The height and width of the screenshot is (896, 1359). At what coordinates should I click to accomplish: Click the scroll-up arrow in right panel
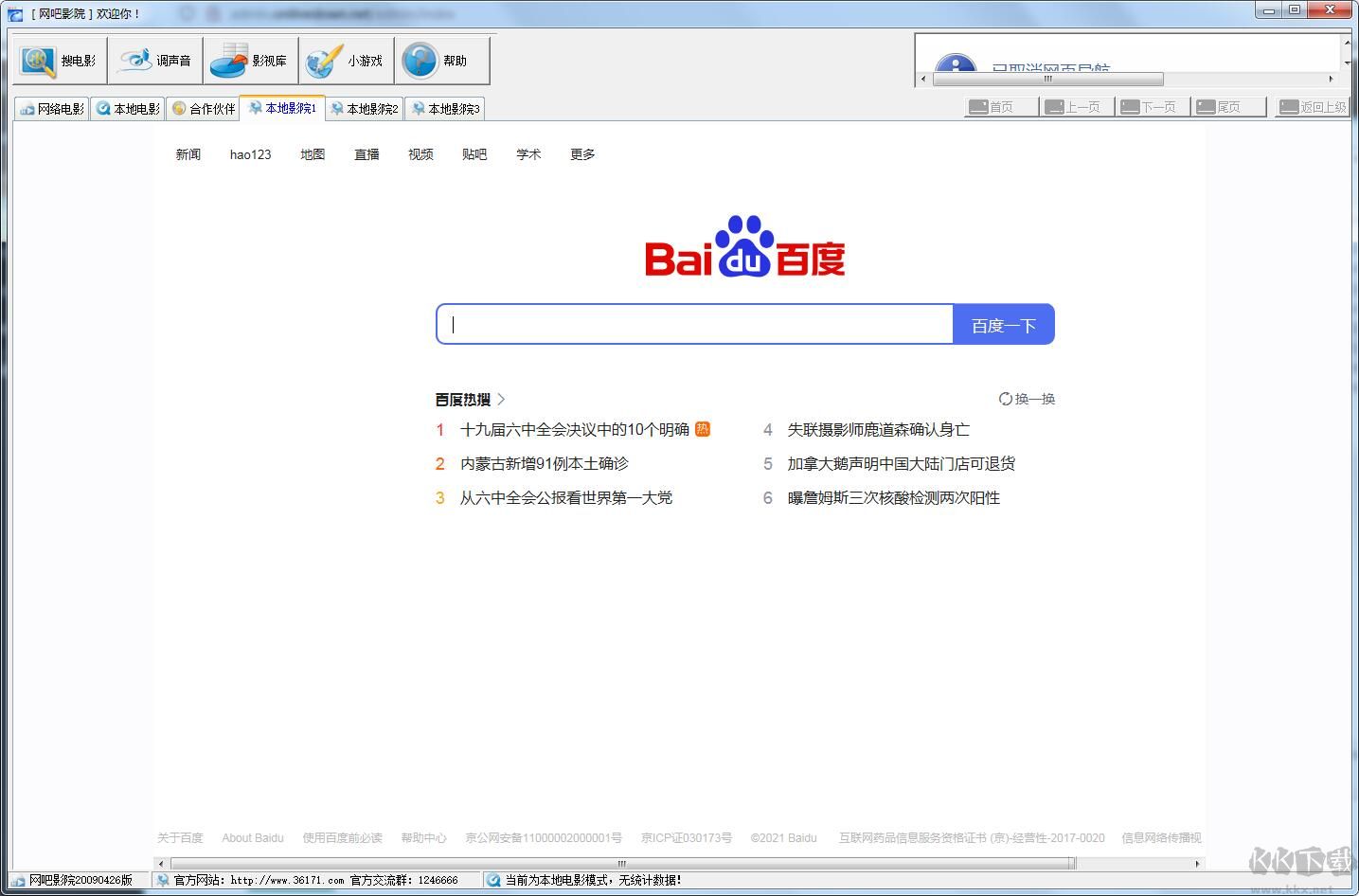[x=1346, y=43]
